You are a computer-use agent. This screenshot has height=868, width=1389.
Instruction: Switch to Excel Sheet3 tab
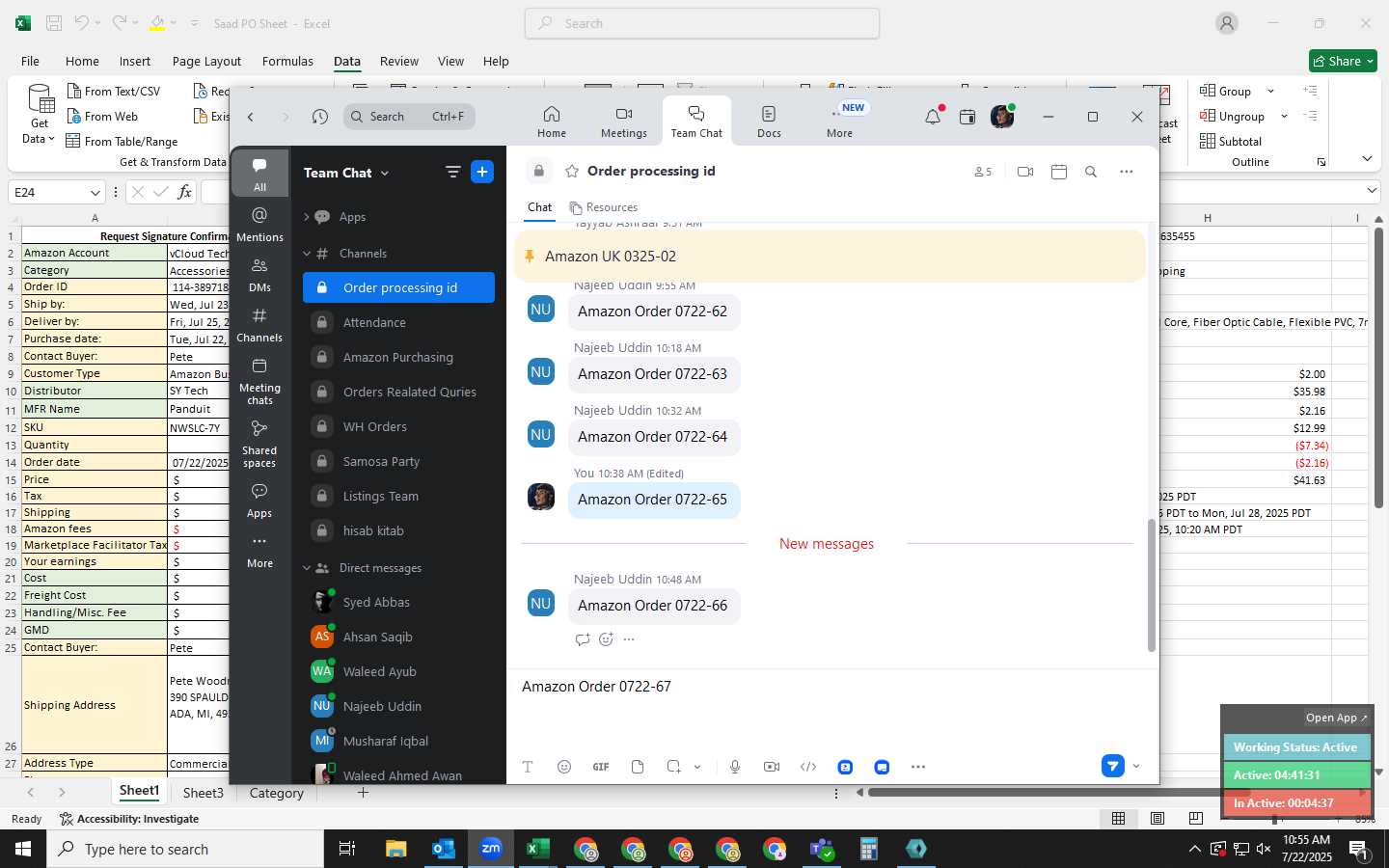pyautogui.click(x=203, y=793)
